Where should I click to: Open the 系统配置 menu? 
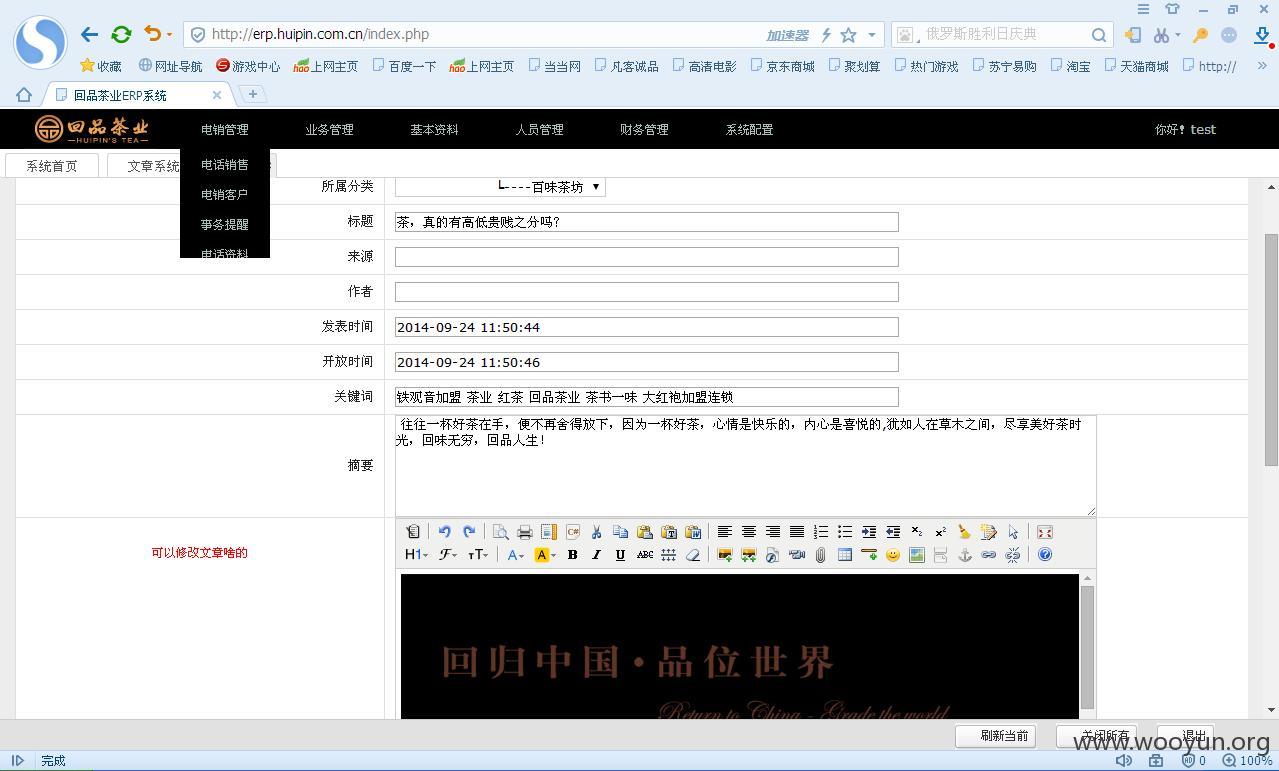tap(749, 129)
